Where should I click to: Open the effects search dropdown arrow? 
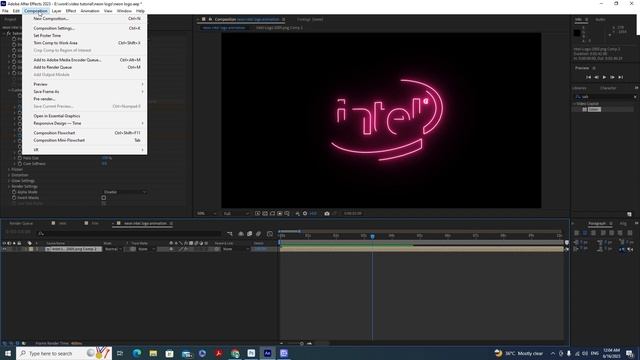tap(635, 97)
